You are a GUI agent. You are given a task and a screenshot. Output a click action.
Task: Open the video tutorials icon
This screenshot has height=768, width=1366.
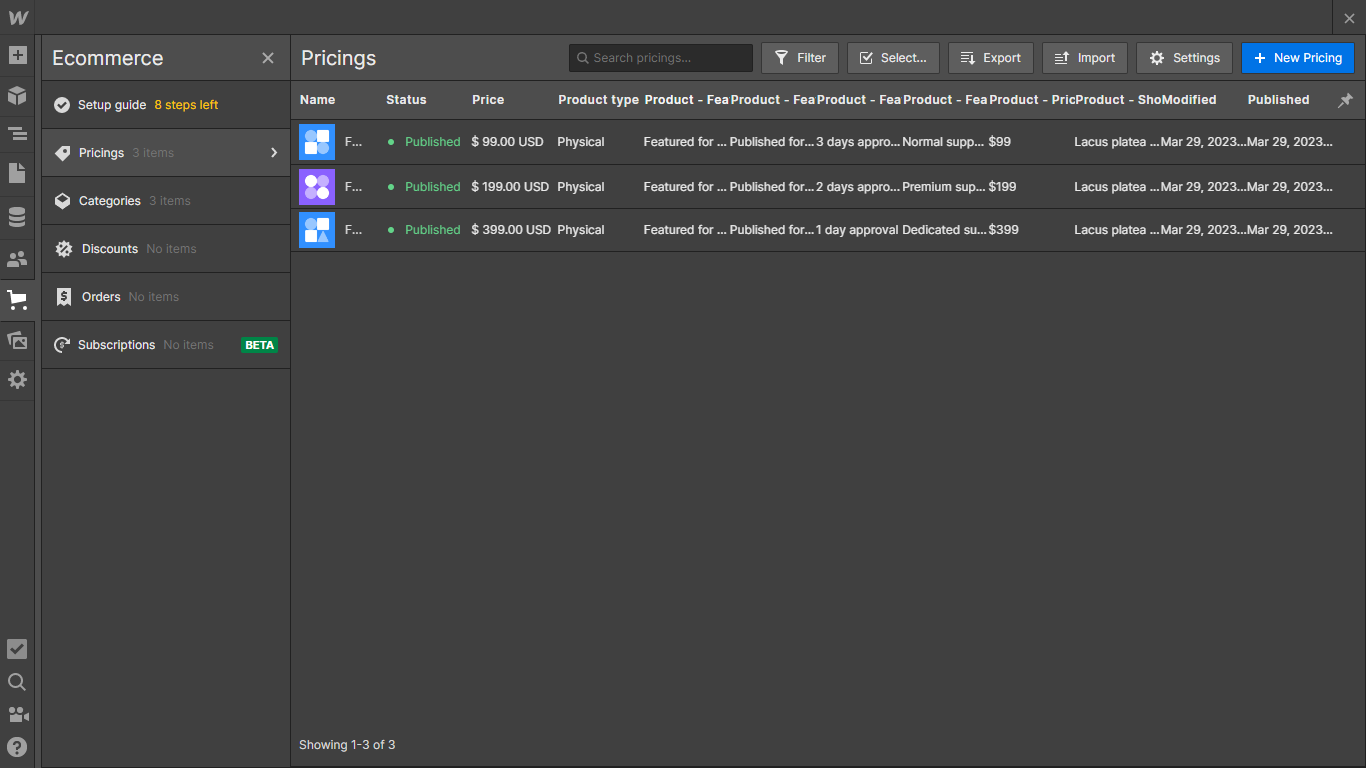(x=17, y=715)
